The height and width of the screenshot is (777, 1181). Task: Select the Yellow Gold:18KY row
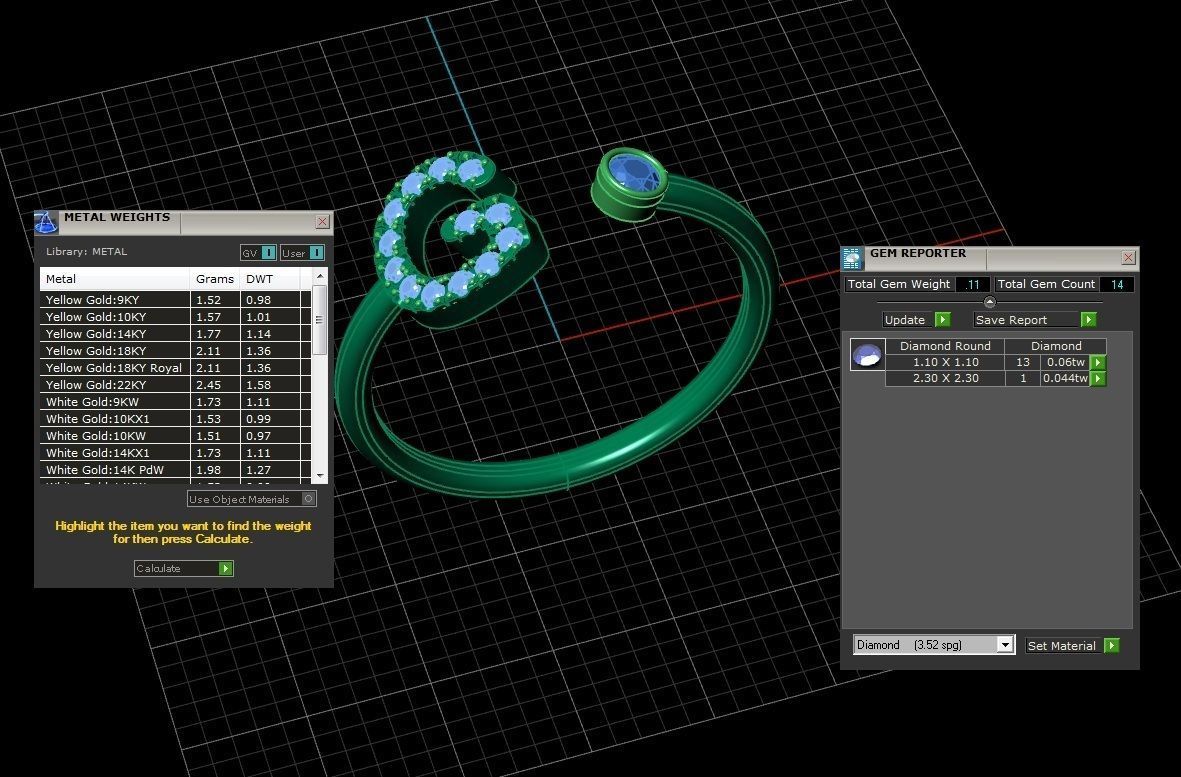pos(175,351)
